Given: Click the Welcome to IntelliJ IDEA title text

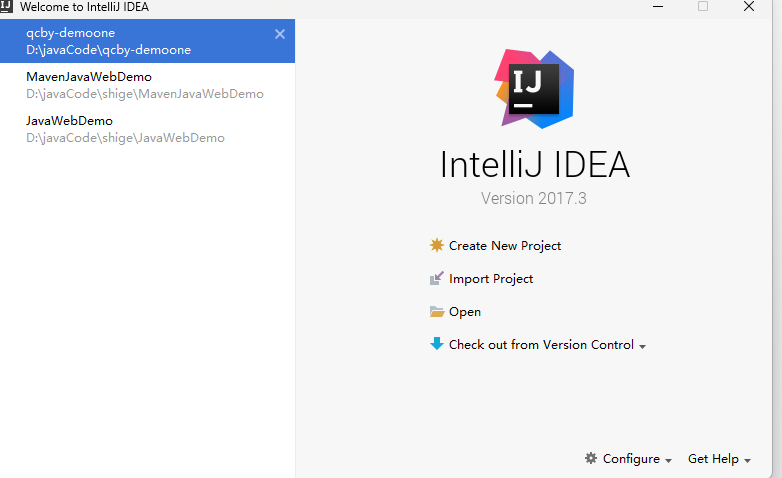Looking at the screenshot, I should click(x=84, y=7).
